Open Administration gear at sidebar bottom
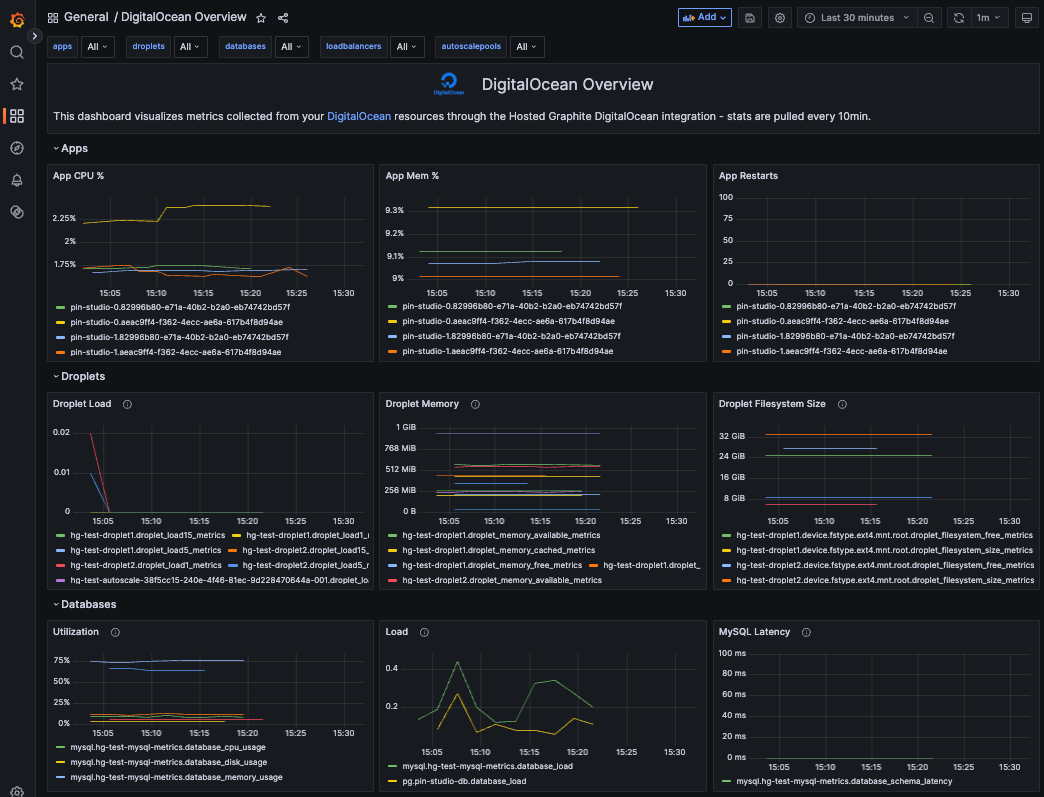Viewport: 1044px width, 797px height. [x=17, y=792]
